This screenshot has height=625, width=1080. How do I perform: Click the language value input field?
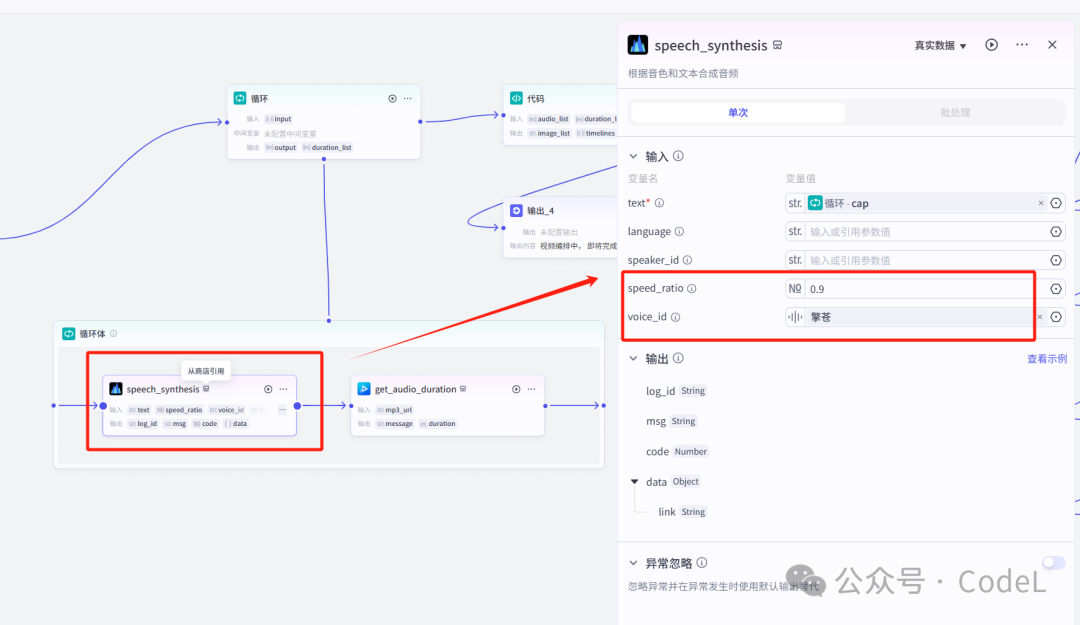926,232
